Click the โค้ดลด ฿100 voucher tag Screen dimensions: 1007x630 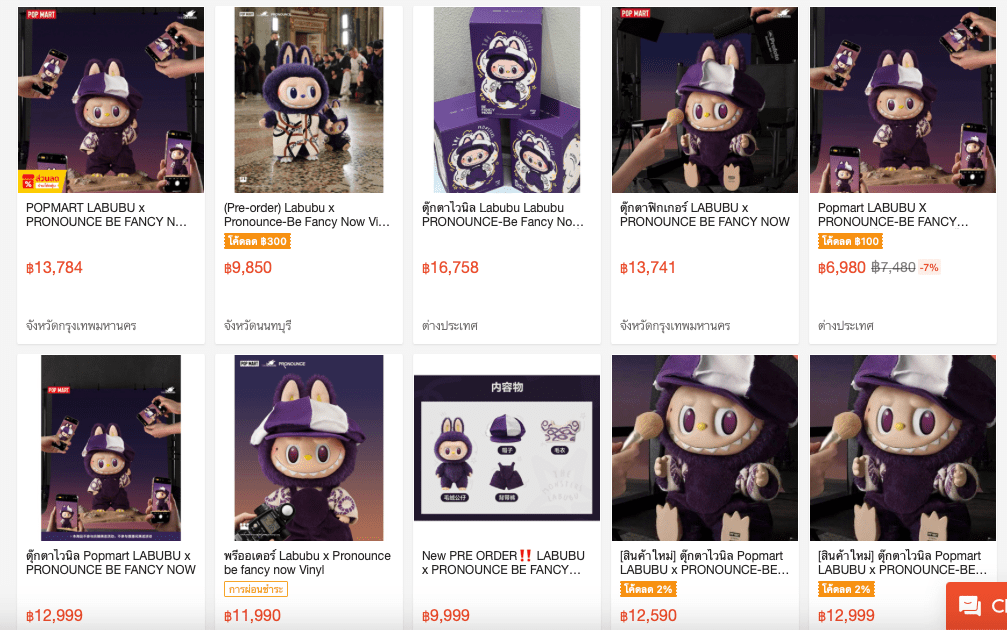(850, 242)
